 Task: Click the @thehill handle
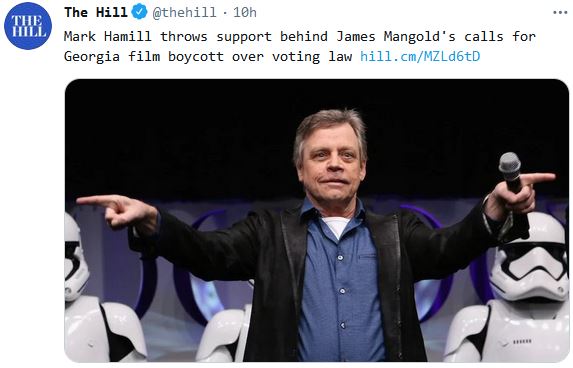[x=185, y=12]
